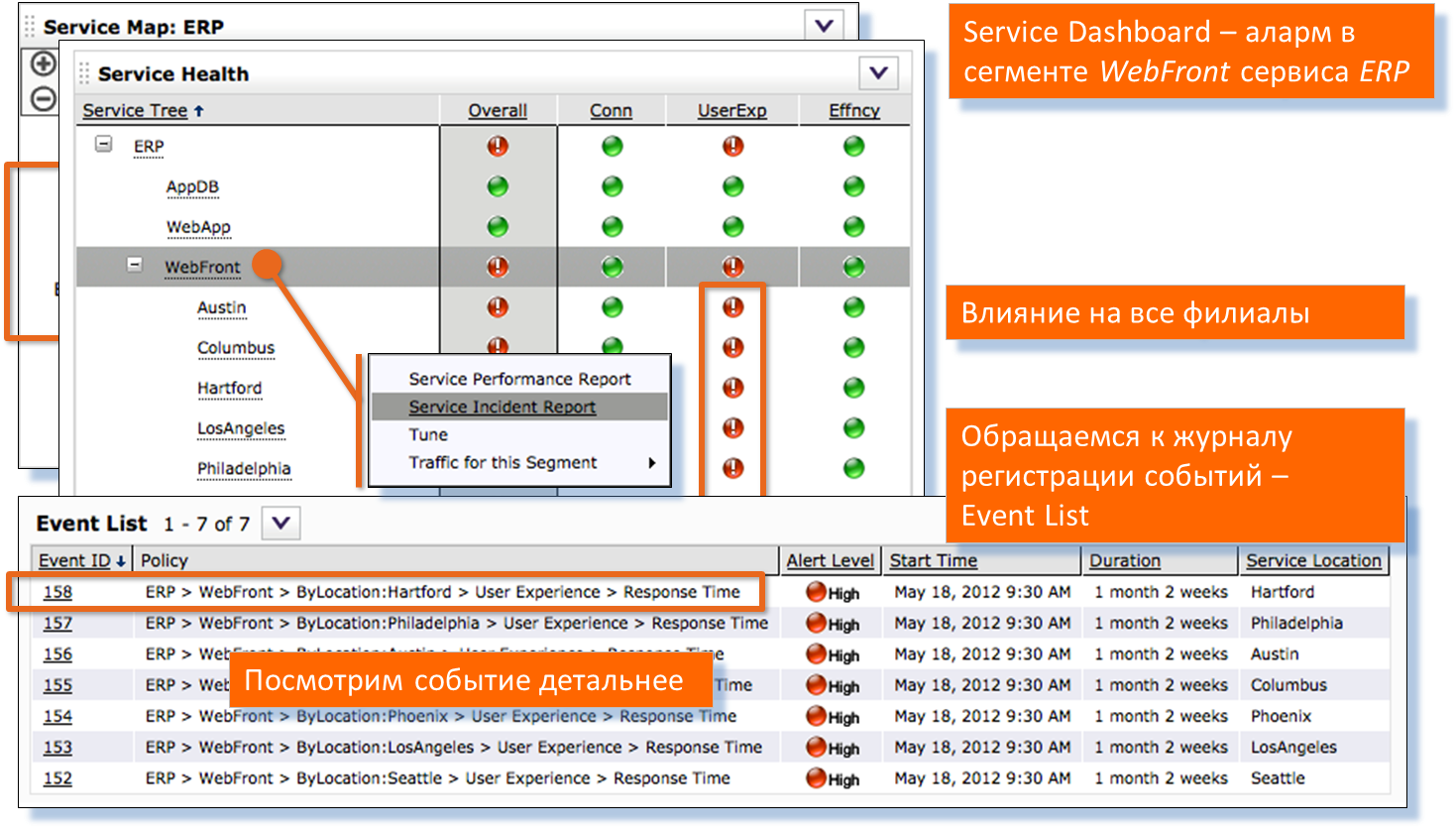Select the LosAngeles location tree item

tap(241, 428)
